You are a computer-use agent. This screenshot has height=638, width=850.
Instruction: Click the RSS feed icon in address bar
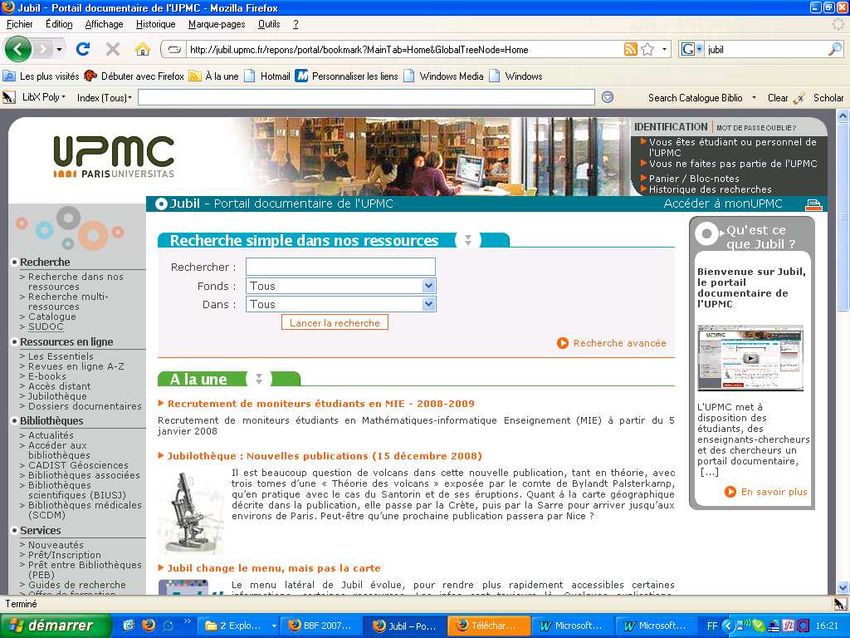pyautogui.click(x=630, y=49)
